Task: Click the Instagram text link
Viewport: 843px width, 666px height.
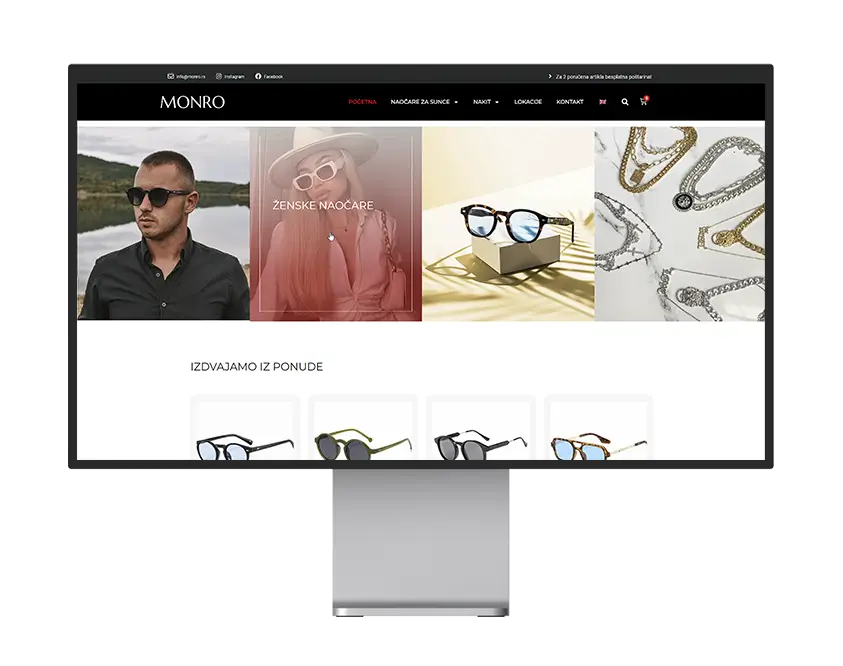Action: [x=234, y=76]
